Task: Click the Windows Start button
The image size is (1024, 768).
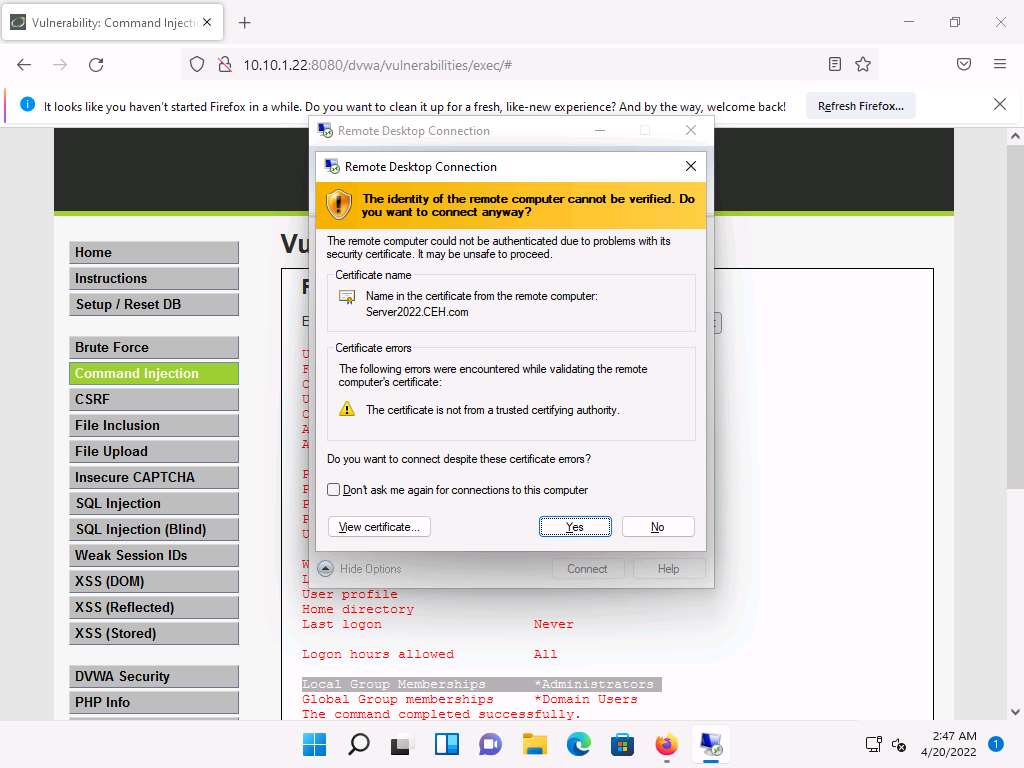Action: point(314,744)
